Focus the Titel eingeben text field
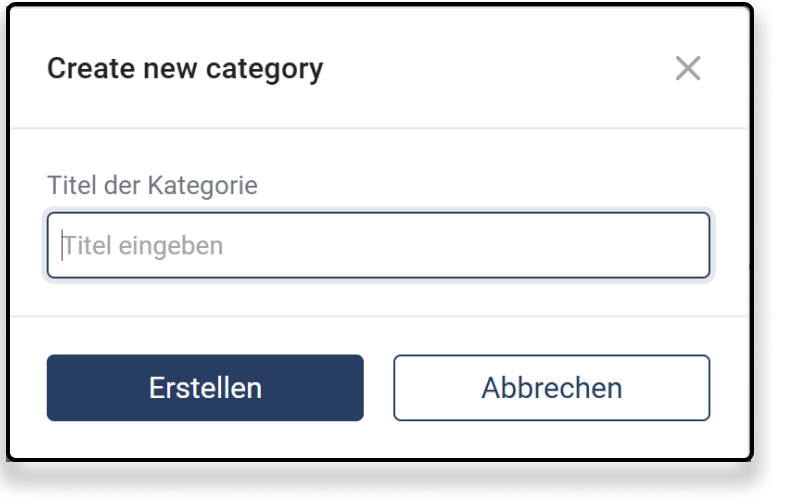Screen dimensions: 786x504 click(x=378, y=245)
